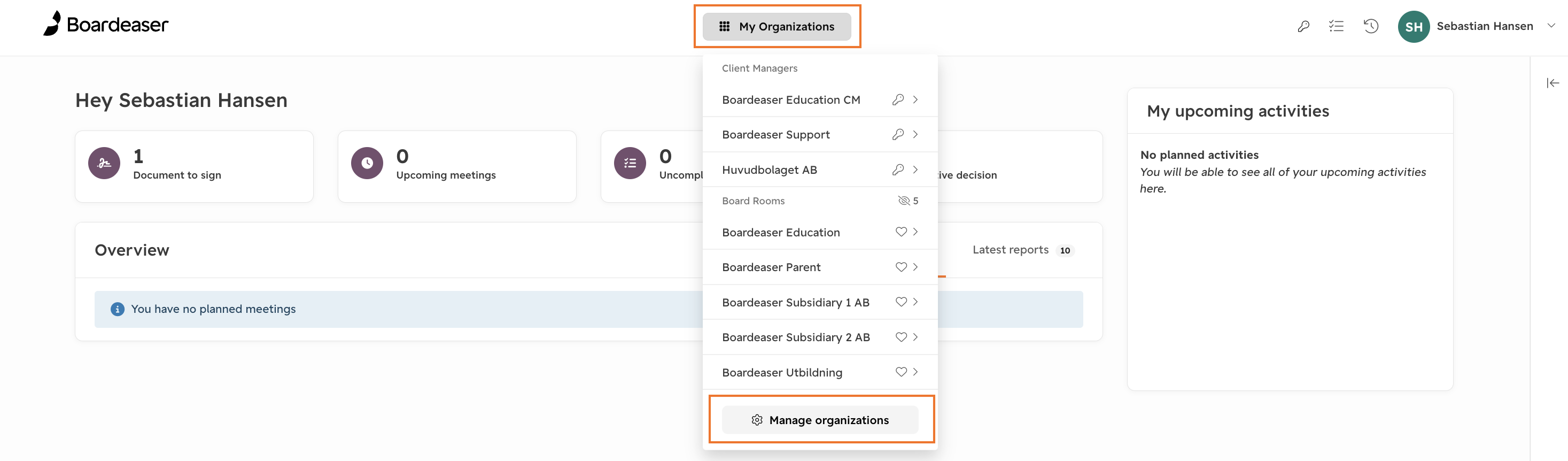Click the signature icon on Document to sign

point(104,163)
